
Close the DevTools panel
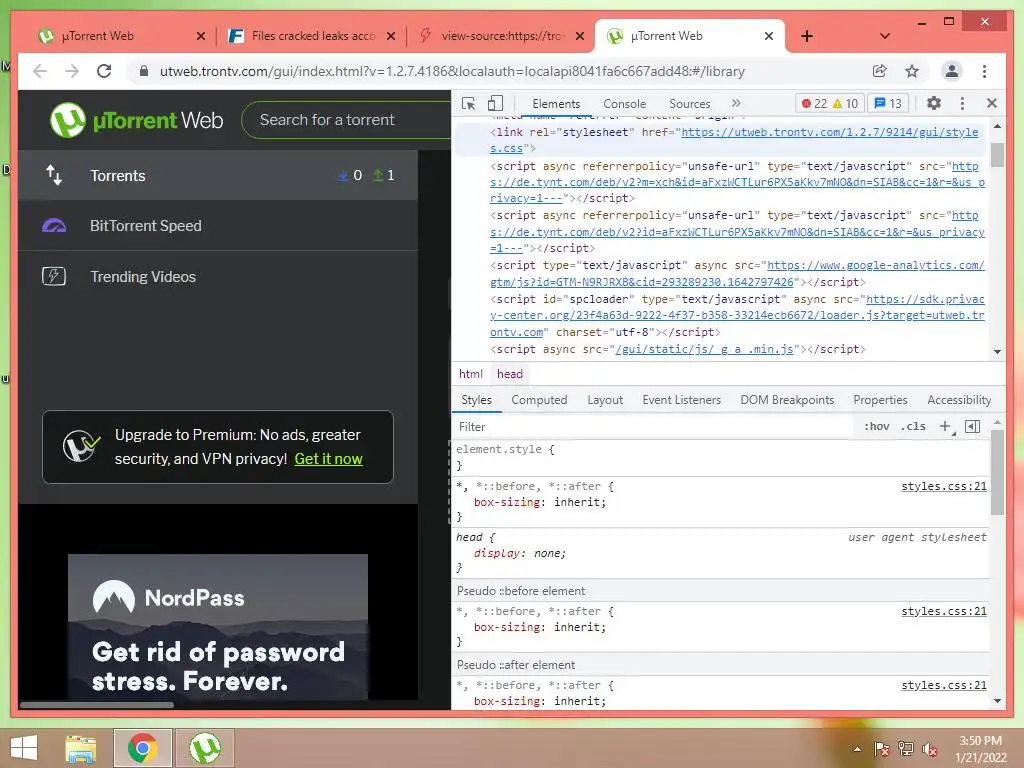coord(992,103)
